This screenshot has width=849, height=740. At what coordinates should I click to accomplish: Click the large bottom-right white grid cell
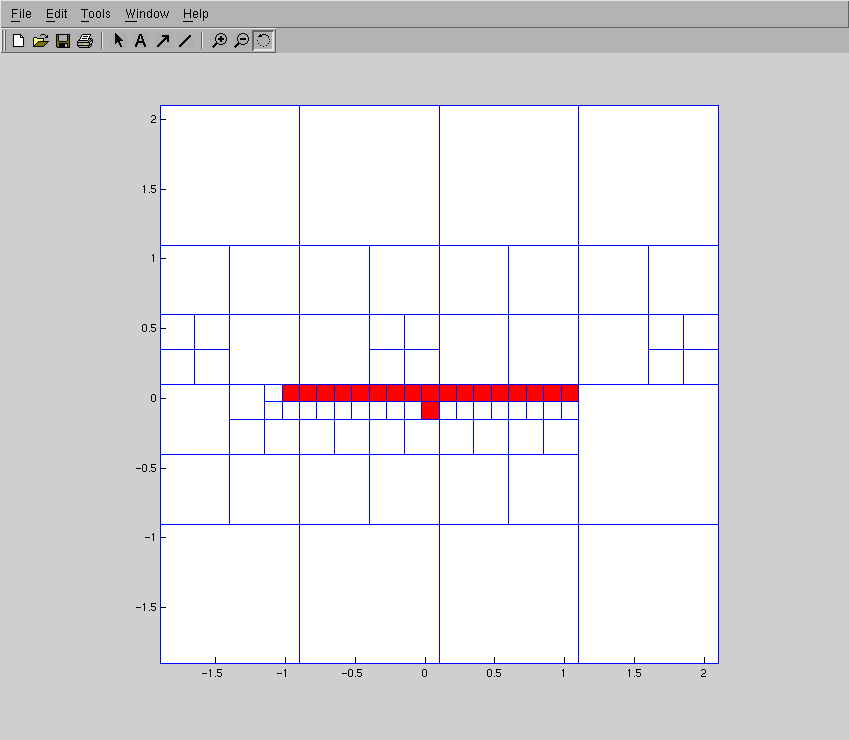pos(648,593)
